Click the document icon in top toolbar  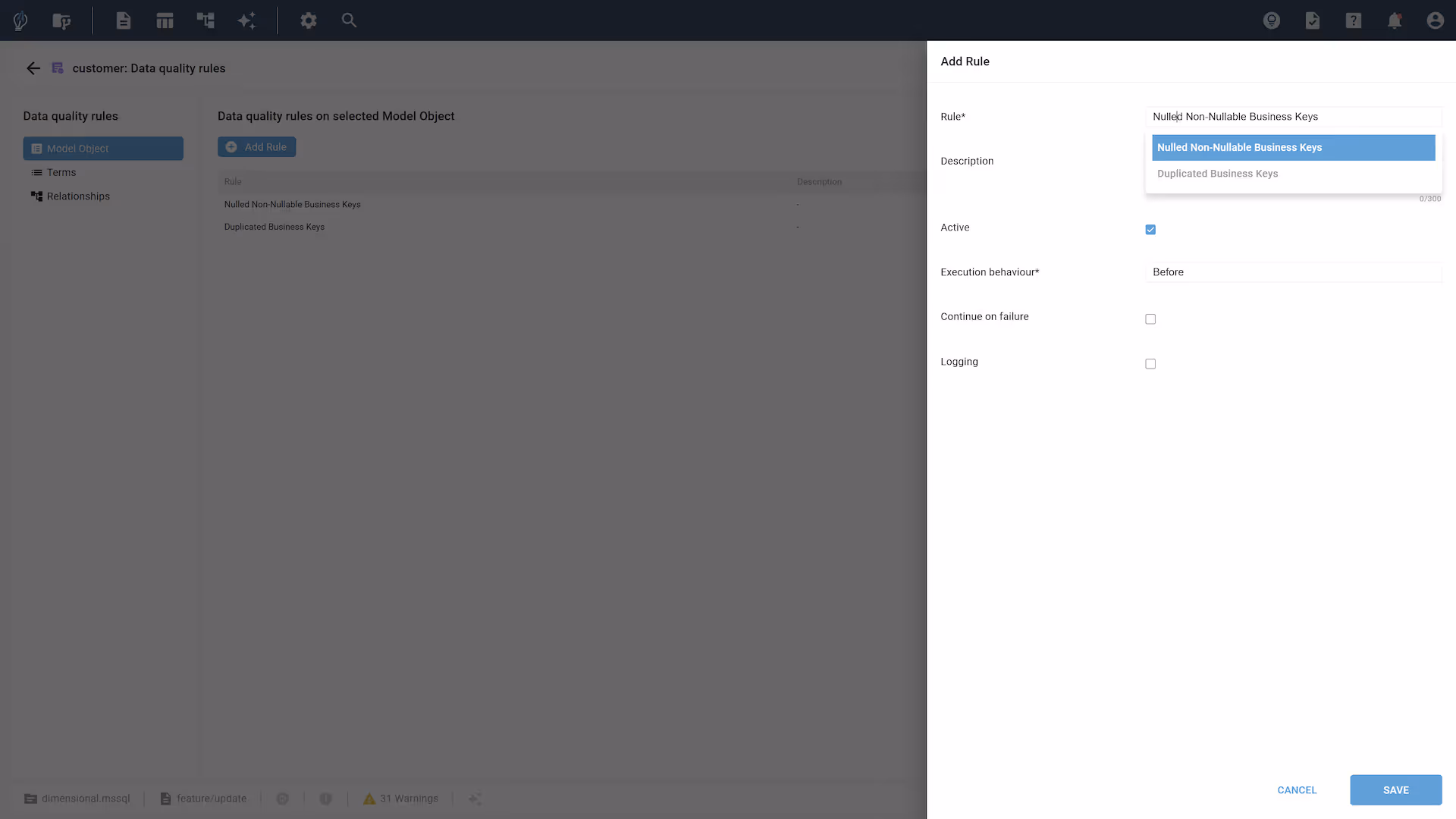coord(124,20)
